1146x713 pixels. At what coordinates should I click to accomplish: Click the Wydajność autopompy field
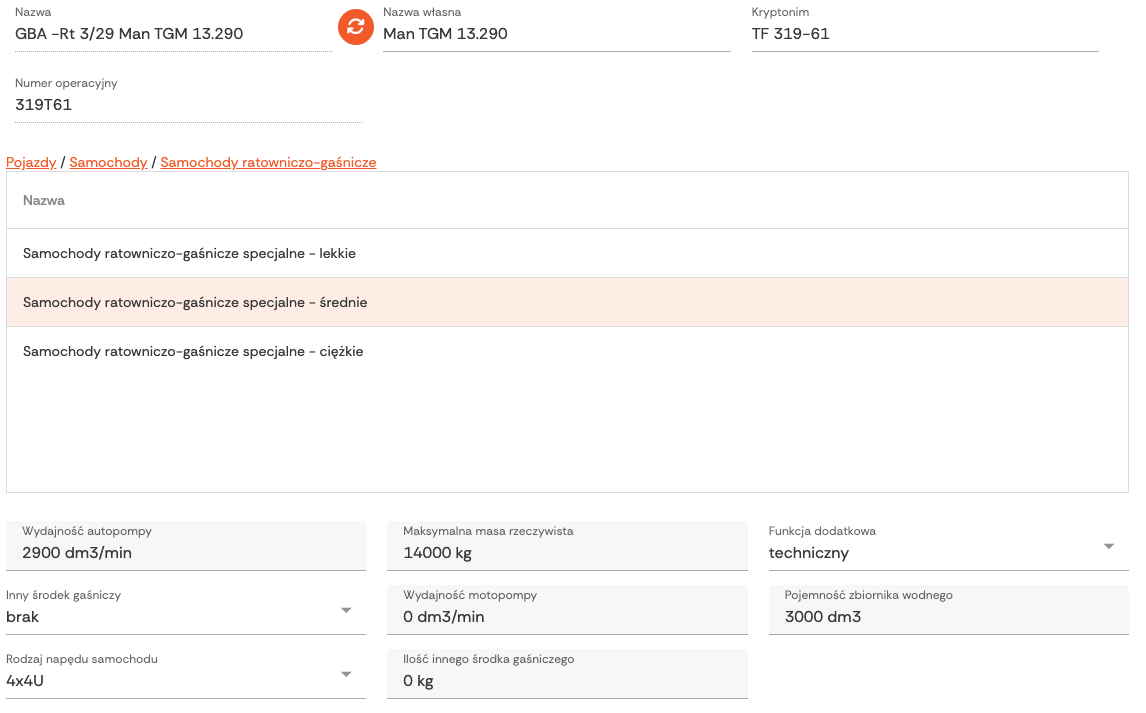[185, 552]
